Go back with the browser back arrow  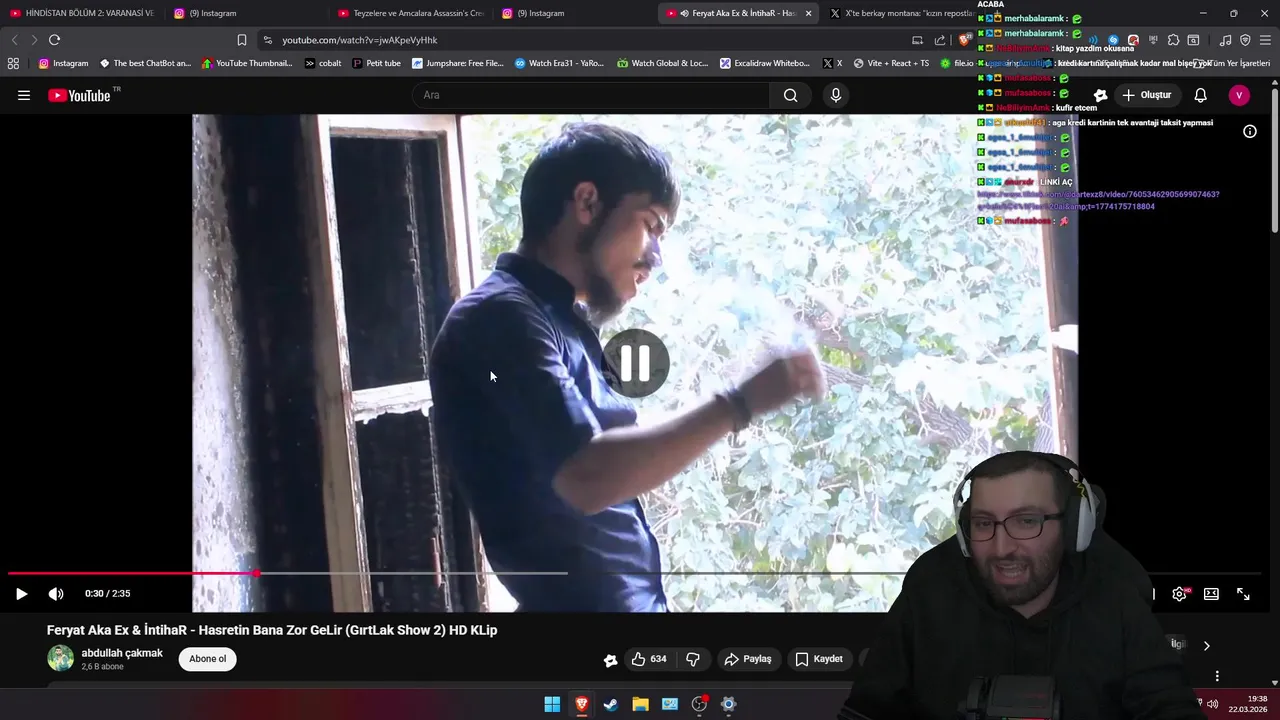(x=14, y=40)
